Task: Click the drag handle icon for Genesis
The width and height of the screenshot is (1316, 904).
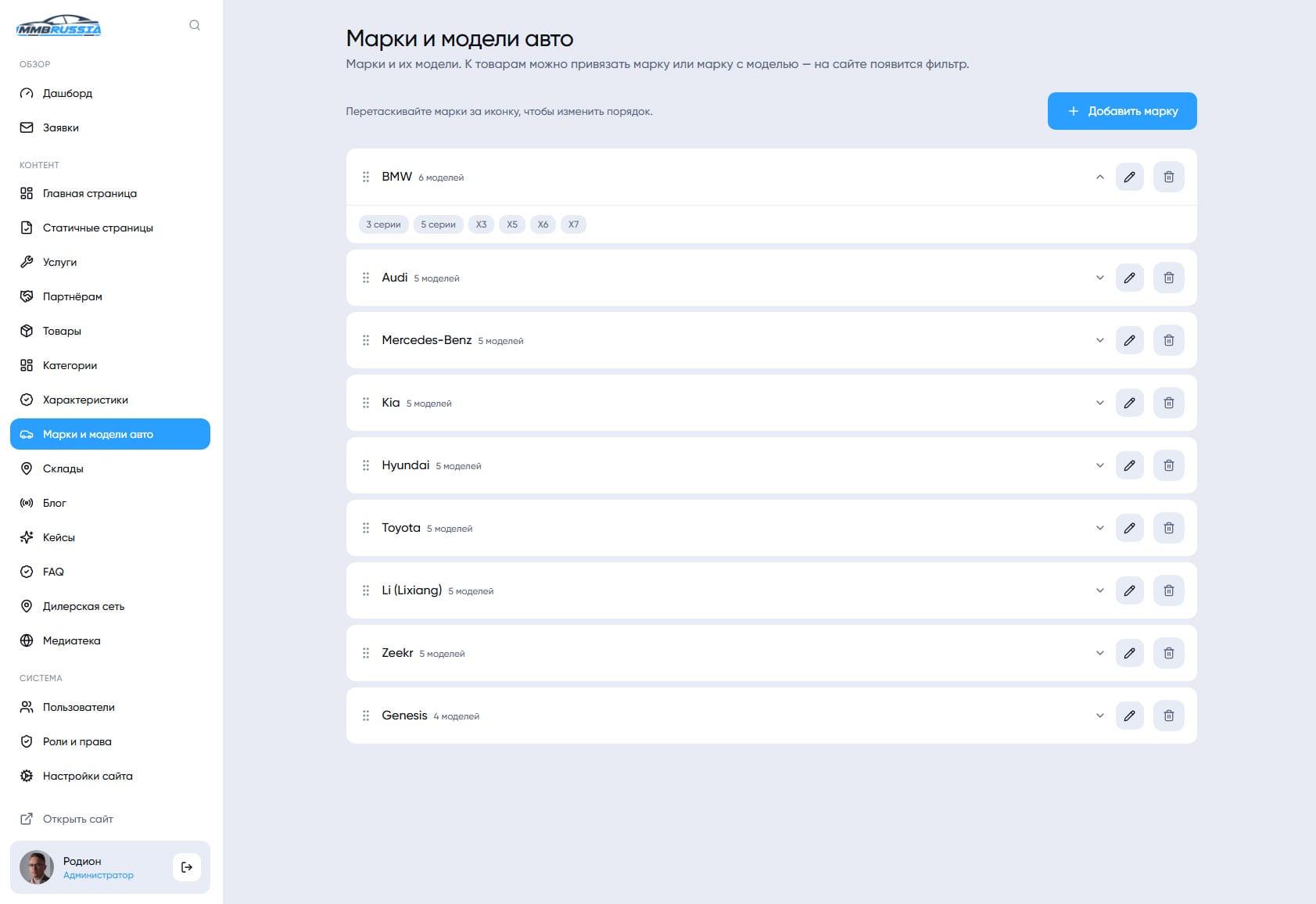Action: tap(366, 716)
